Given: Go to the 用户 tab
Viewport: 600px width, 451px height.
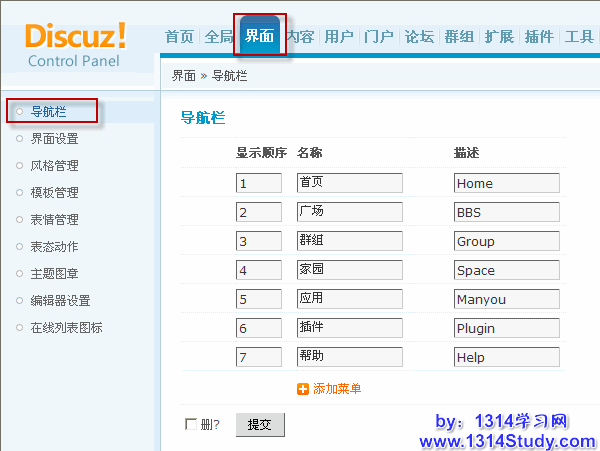Looking at the screenshot, I should click(339, 37).
